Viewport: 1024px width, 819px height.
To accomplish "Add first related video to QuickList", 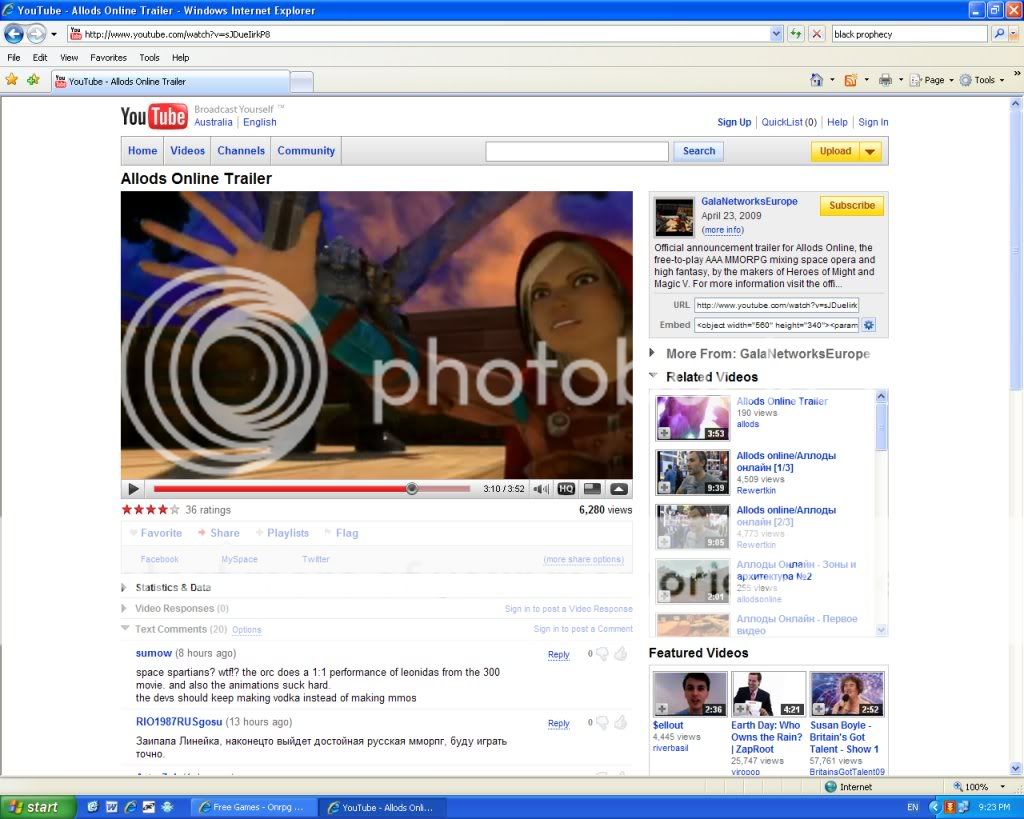I will 663,433.
